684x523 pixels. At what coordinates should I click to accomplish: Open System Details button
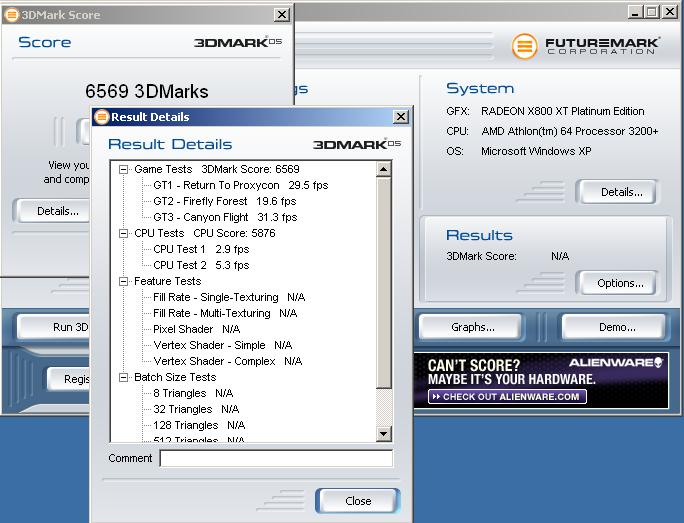(616, 192)
